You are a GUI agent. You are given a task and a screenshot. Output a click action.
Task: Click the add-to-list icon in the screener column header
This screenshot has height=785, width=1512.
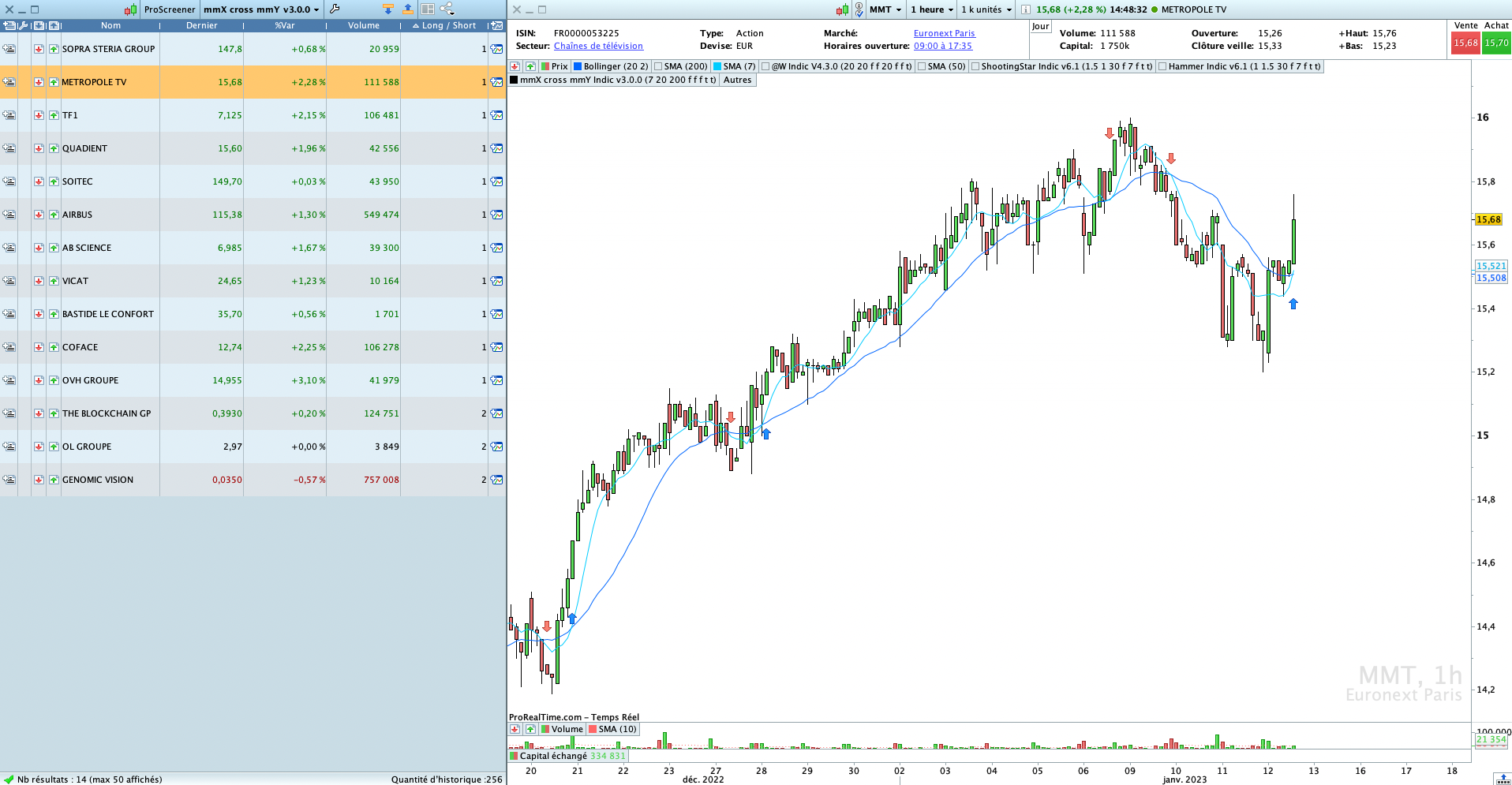click(9, 25)
